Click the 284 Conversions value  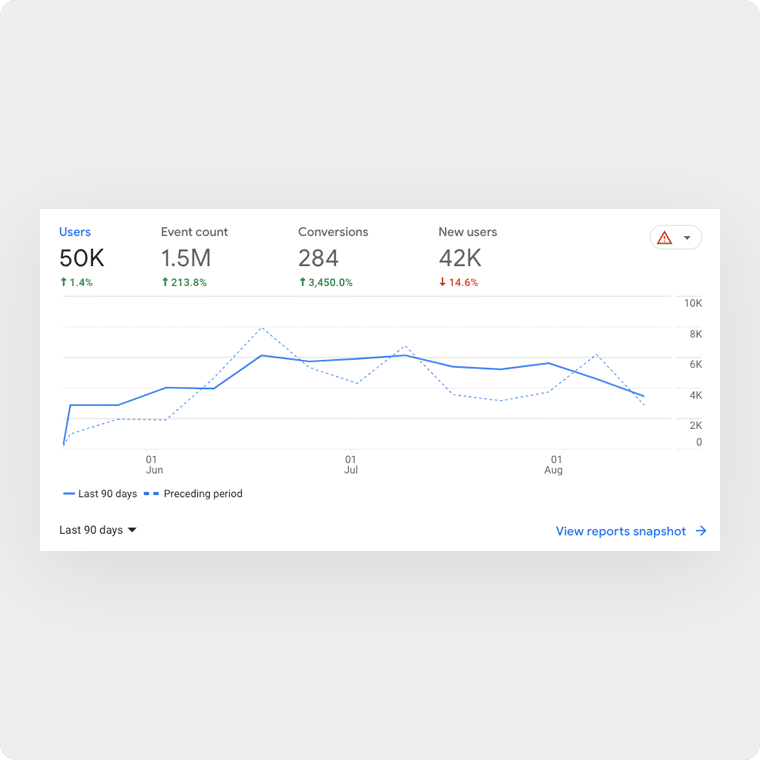[x=318, y=259]
